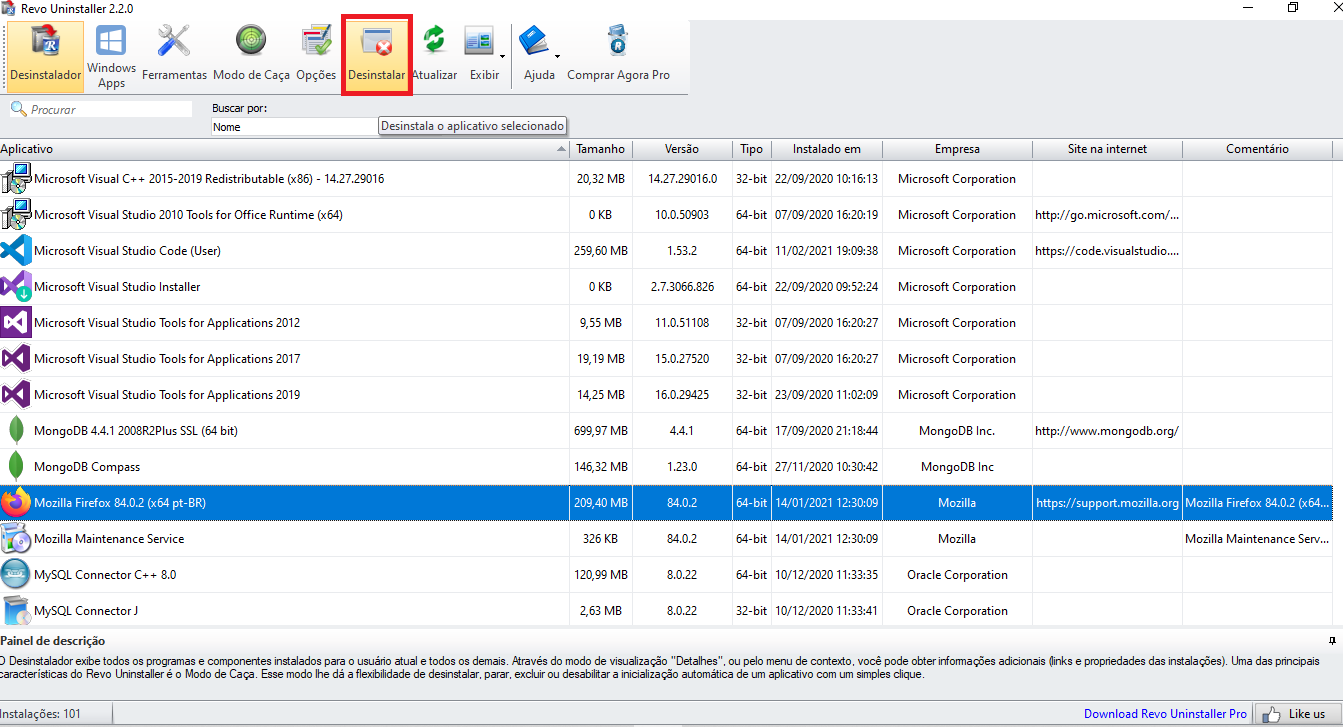Sort by Site na internet column
The width and height of the screenshot is (1343, 727).
(x=1107, y=149)
